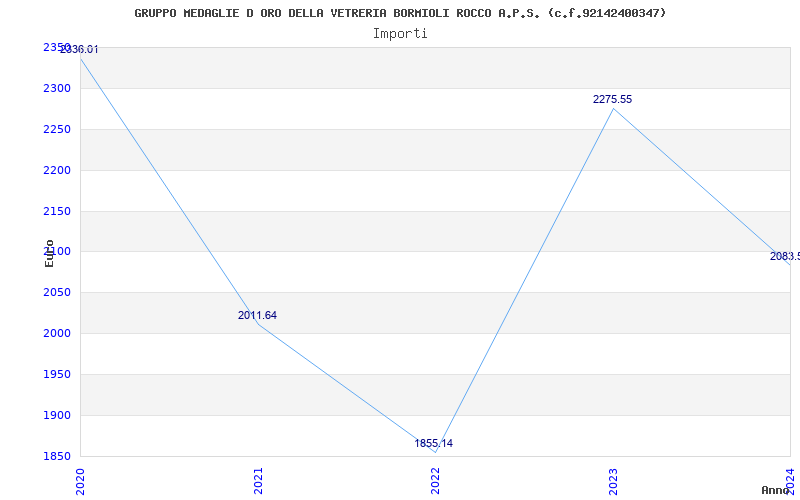
Task: Click the 2200 y-axis tick label
Action: pyautogui.click(x=57, y=170)
